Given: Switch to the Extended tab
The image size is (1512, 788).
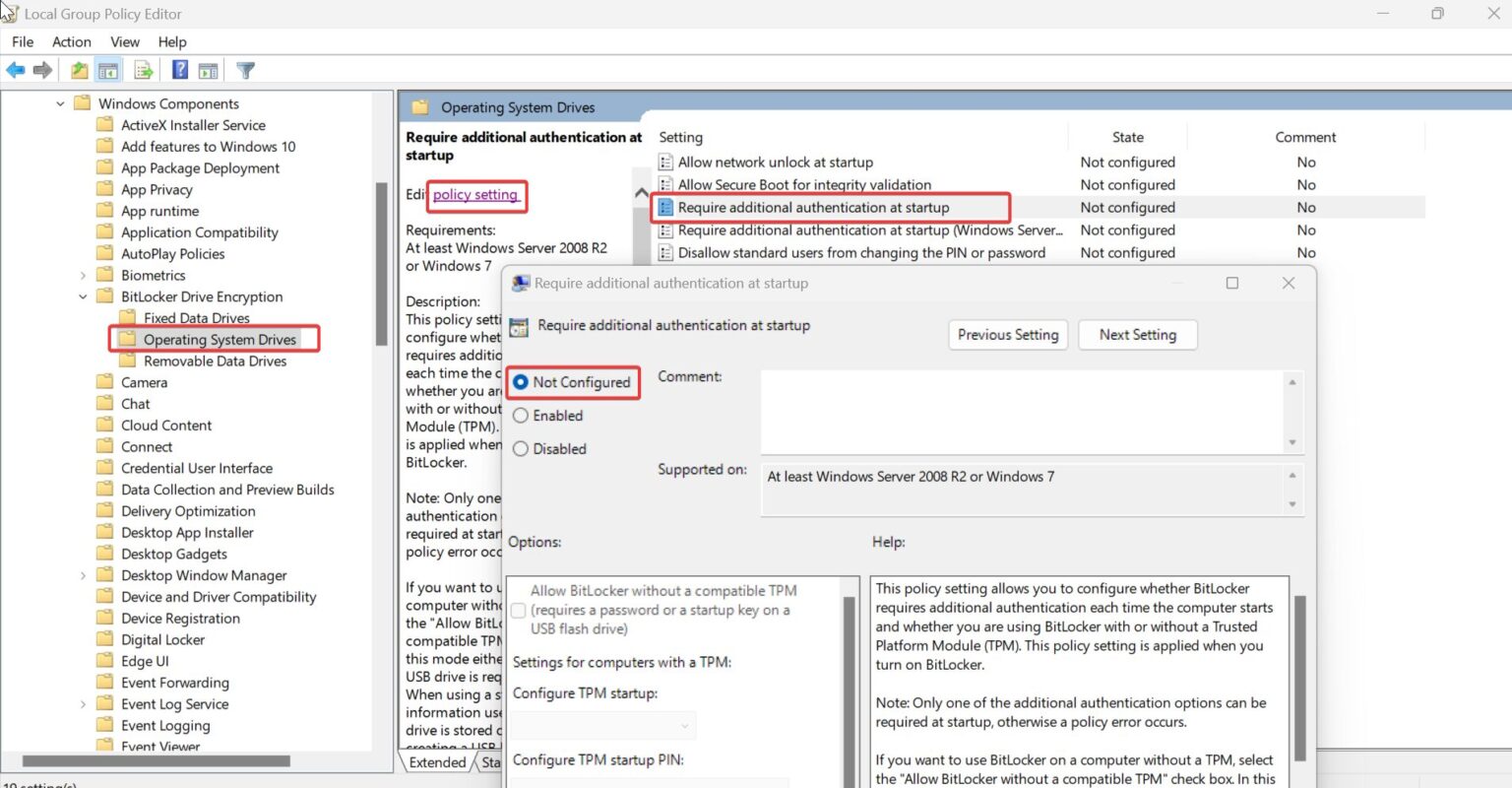Looking at the screenshot, I should (437, 761).
